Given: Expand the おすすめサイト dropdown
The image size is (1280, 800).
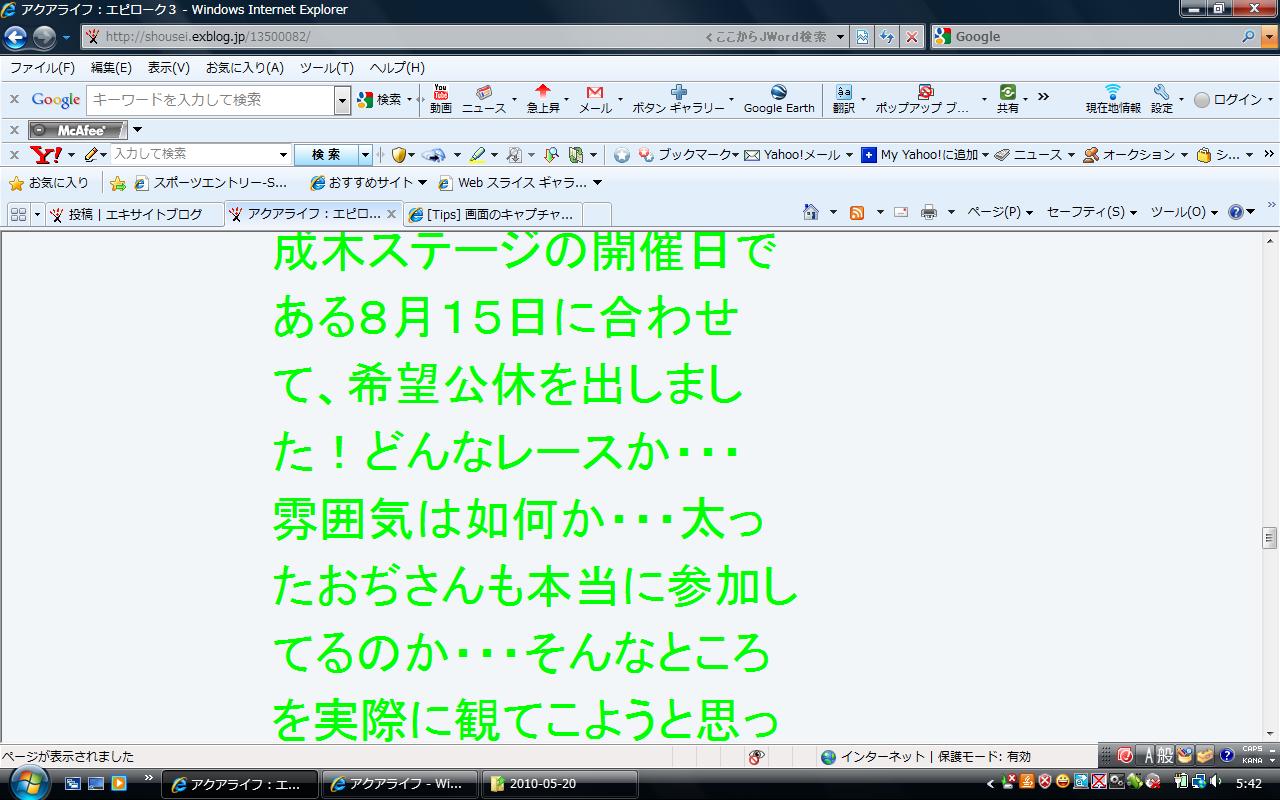Looking at the screenshot, I should 422,183.
